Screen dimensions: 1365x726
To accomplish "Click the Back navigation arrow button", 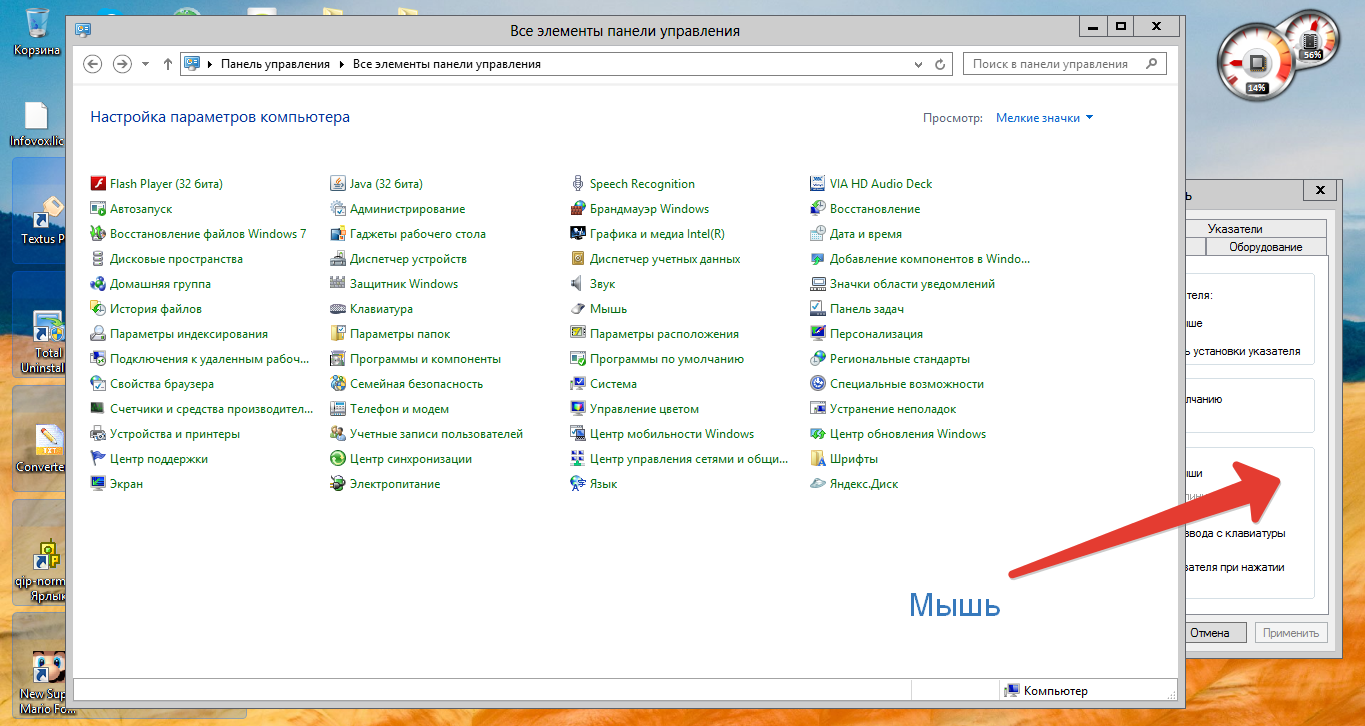I will pos(93,64).
